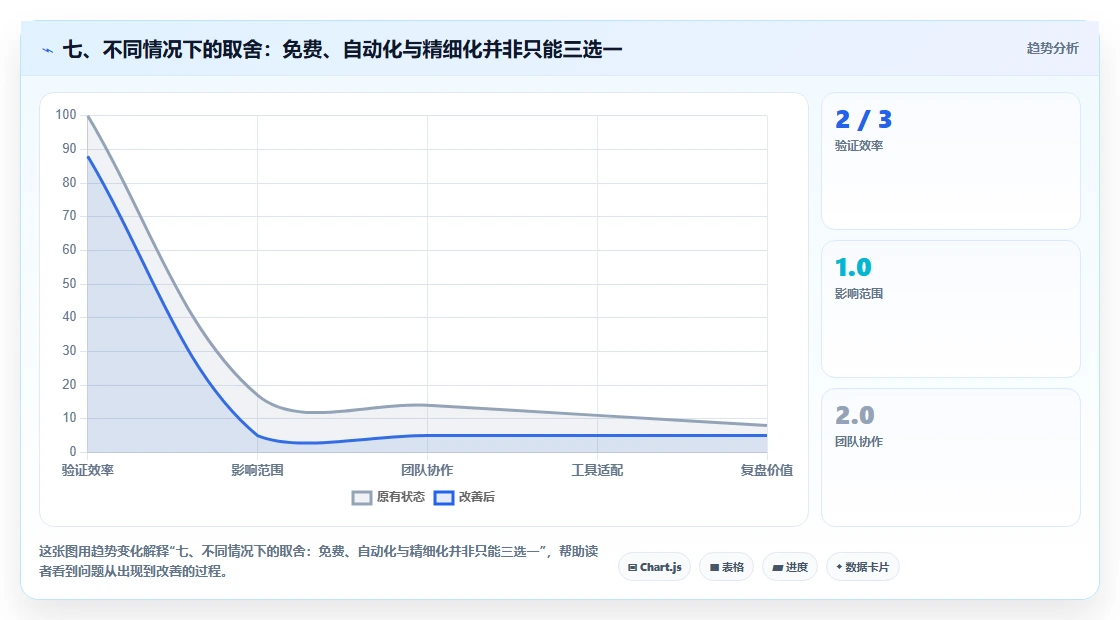Click the lightning icon beside the title
The image size is (1120, 620).
click(x=48, y=50)
